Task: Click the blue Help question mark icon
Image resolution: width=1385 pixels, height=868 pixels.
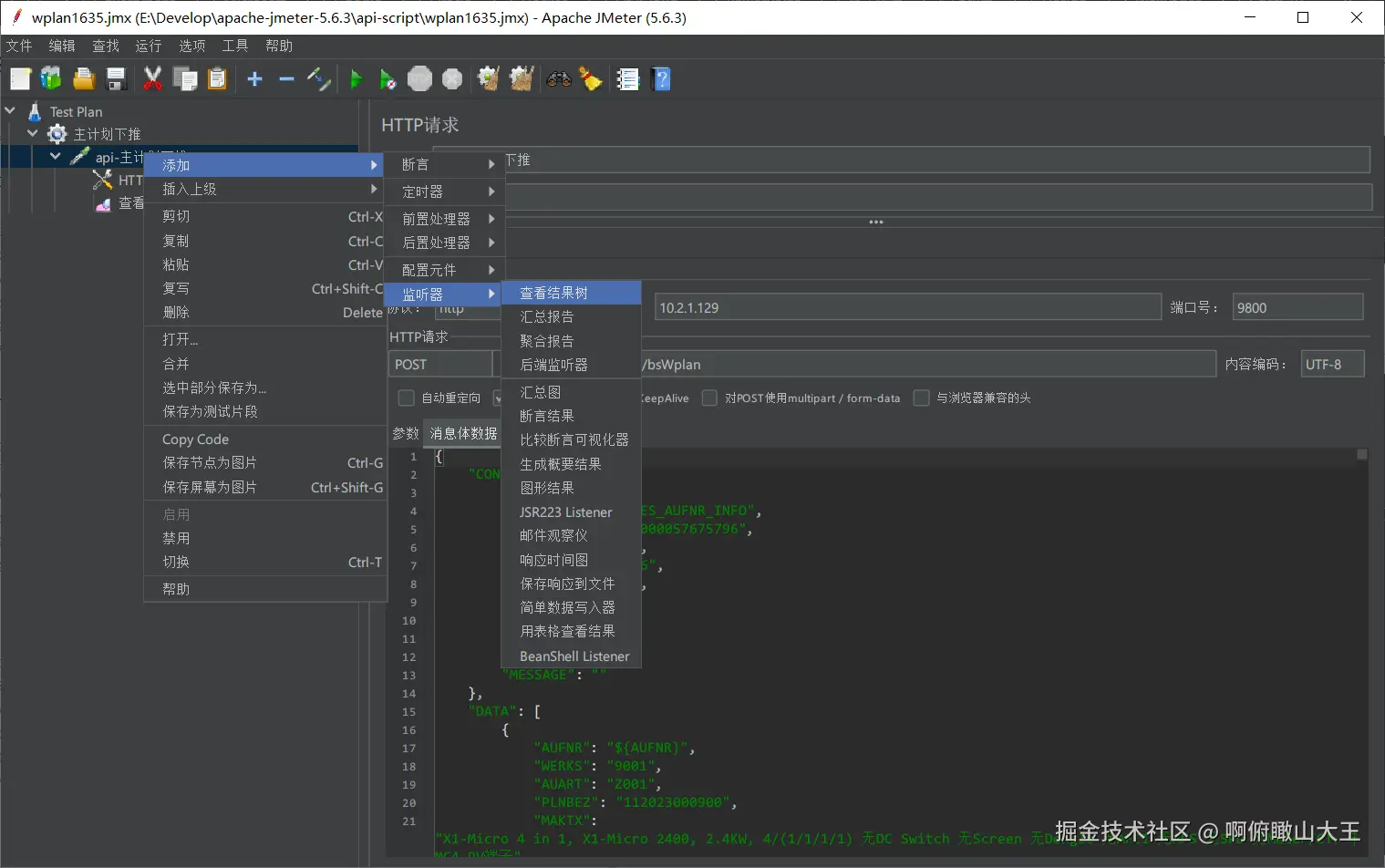Action: click(662, 79)
